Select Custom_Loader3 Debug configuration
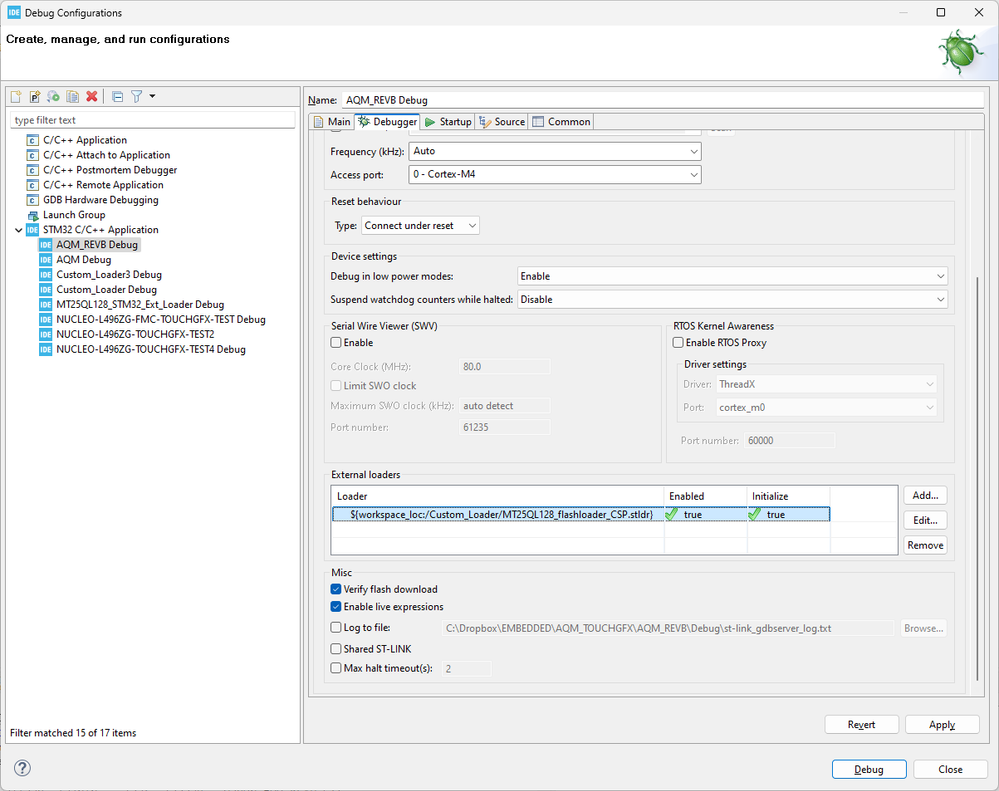This screenshot has height=791, width=999. (109, 274)
